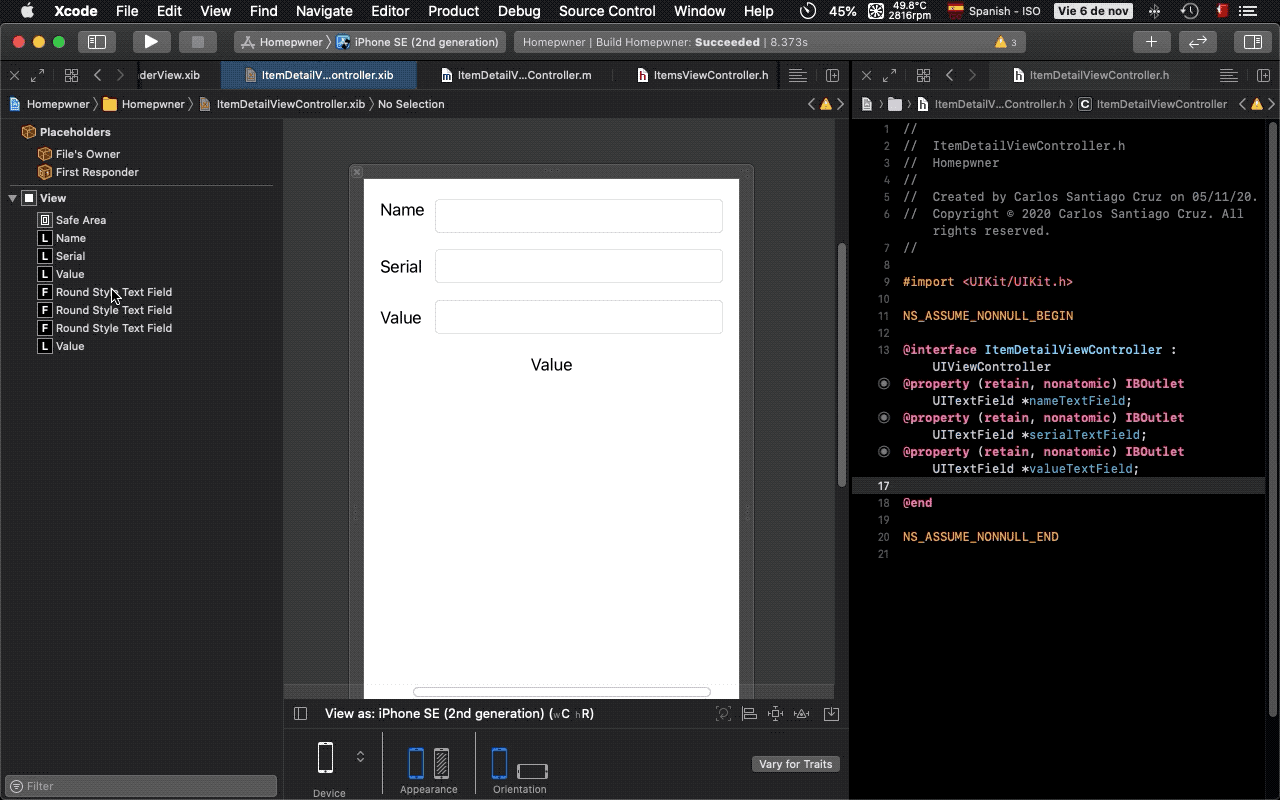Image resolution: width=1280 pixels, height=800 pixels.
Task: Switch to the partially visible derView.xib tab
Action: 171,75
